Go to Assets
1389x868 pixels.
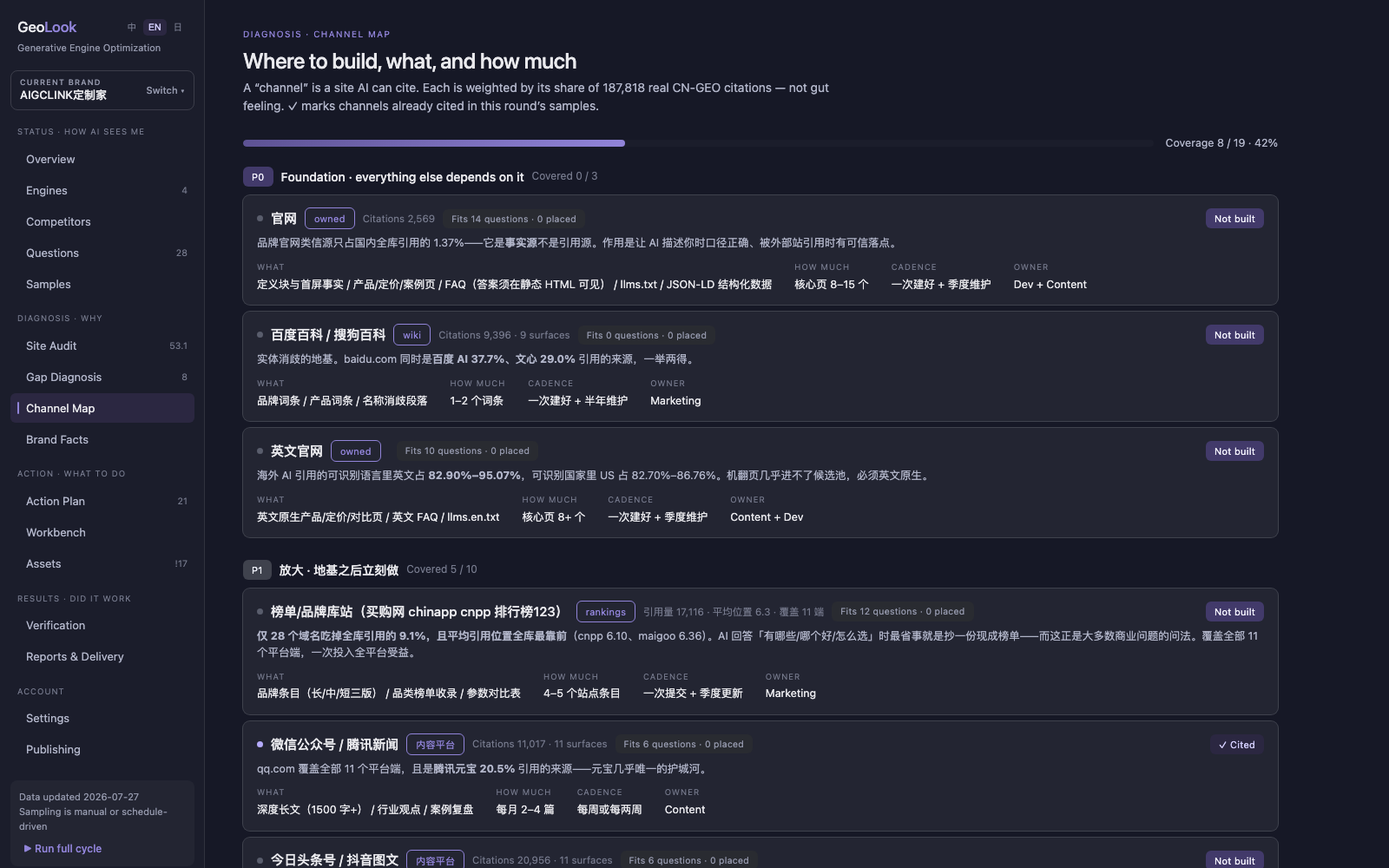tap(102, 564)
